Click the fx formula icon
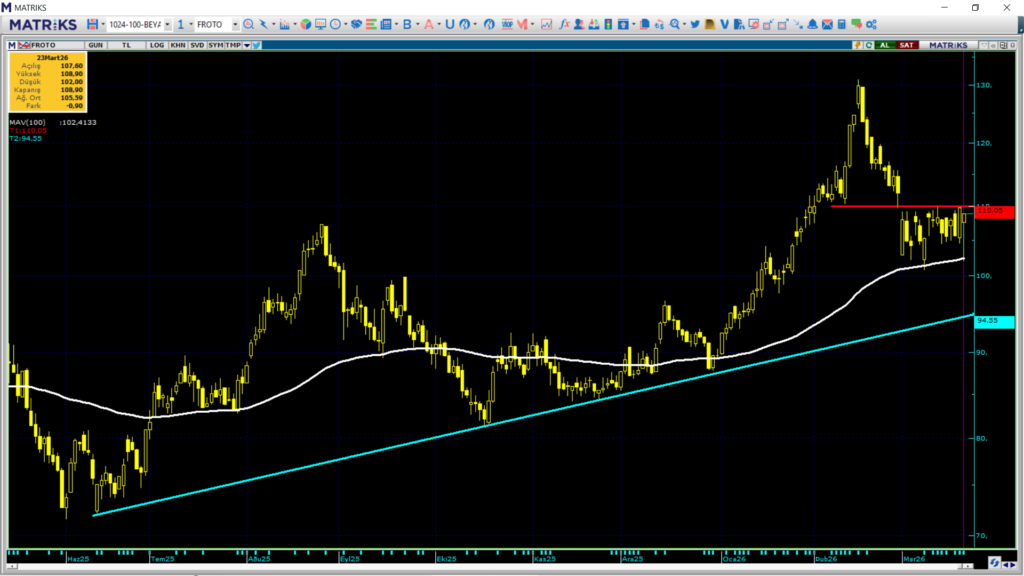Image resolution: width=1024 pixels, height=576 pixels. pos(564,24)
